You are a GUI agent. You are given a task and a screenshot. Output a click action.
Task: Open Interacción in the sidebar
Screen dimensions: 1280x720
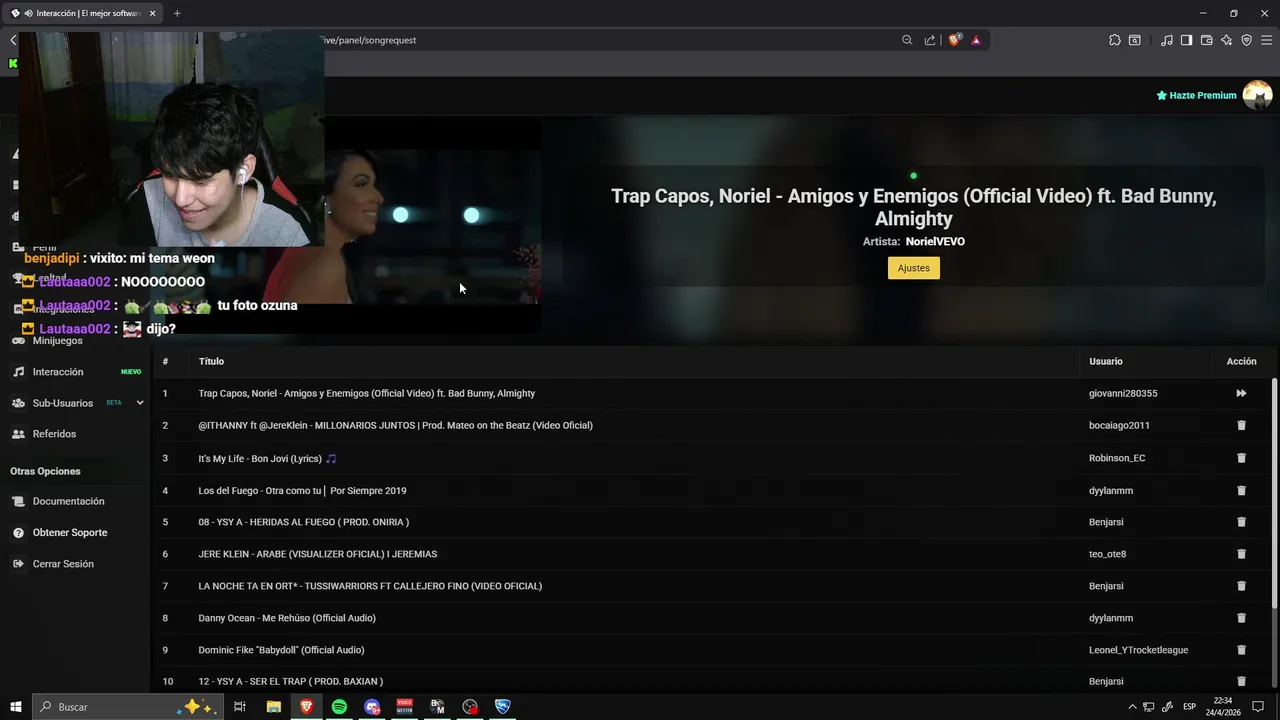(x=58, y=372)
